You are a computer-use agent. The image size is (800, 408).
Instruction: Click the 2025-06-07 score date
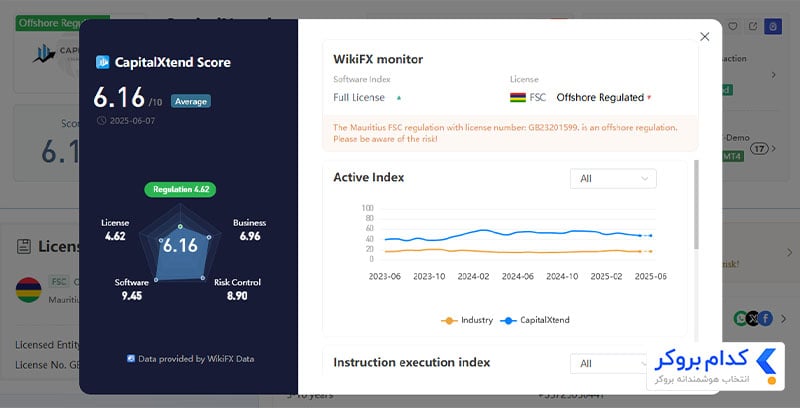(132, 121)
